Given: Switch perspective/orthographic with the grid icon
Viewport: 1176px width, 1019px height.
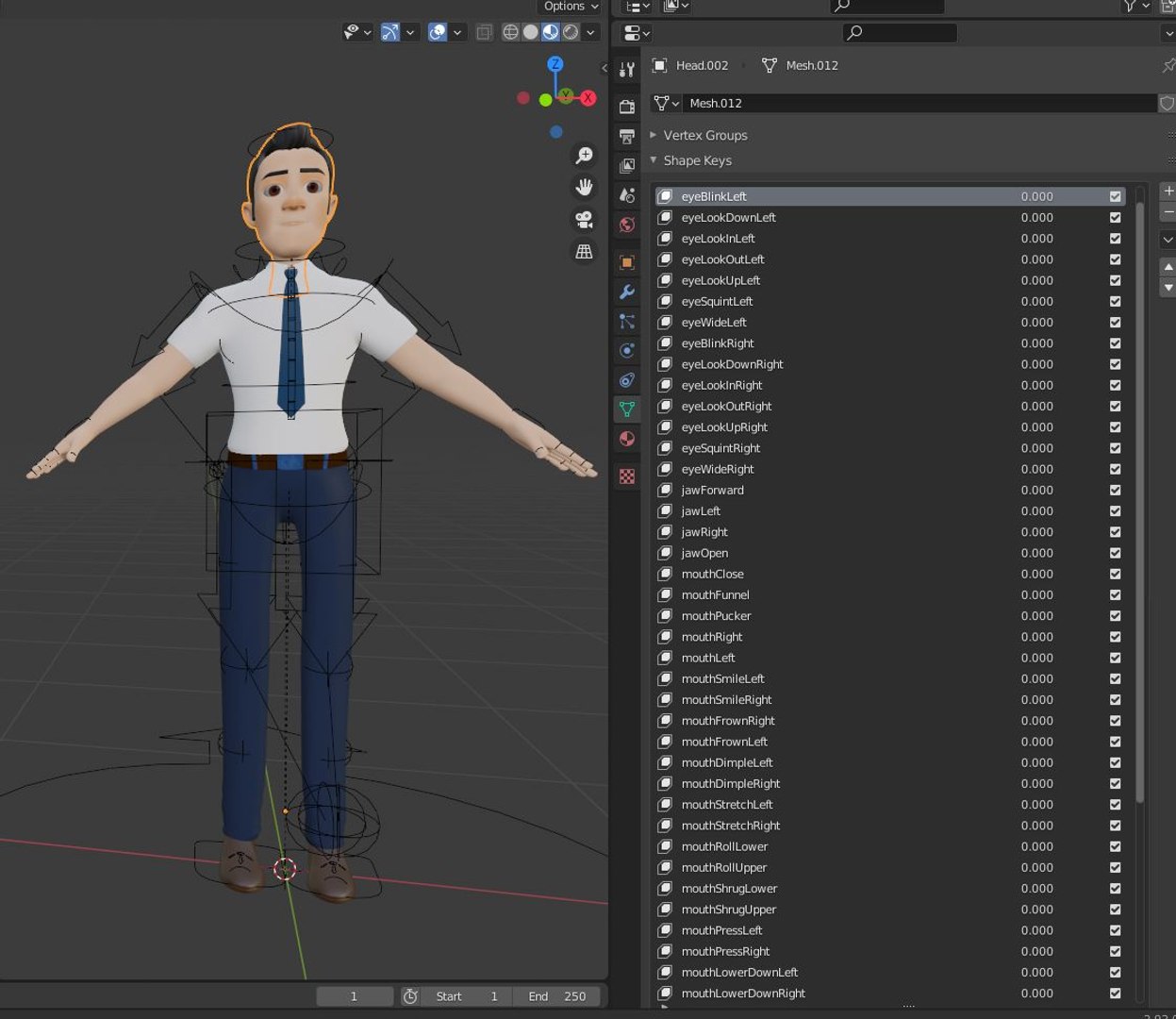Looking at the screenshot, I should coord(585,252).
